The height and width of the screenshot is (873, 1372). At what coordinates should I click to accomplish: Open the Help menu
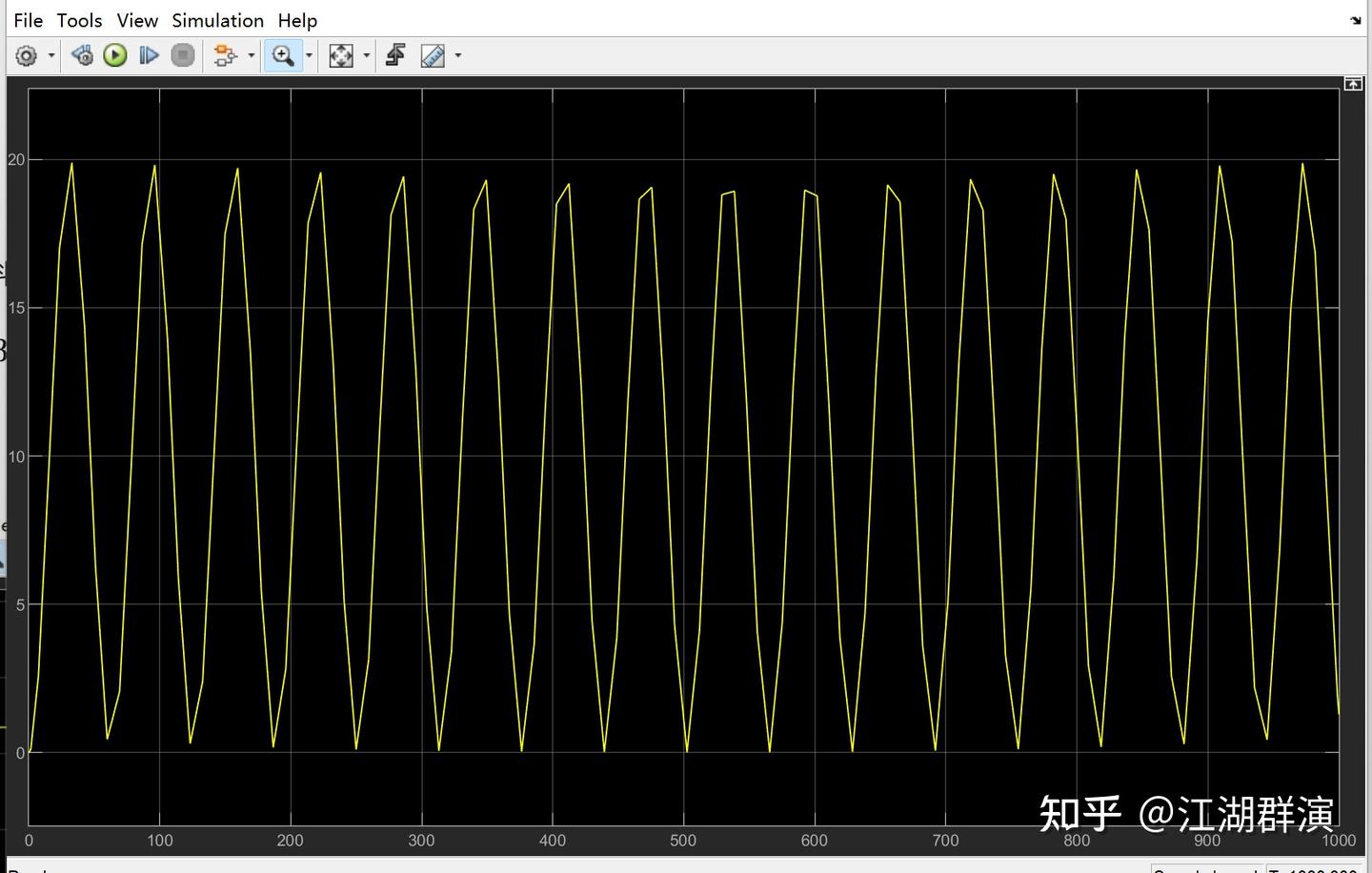point(297,20)
